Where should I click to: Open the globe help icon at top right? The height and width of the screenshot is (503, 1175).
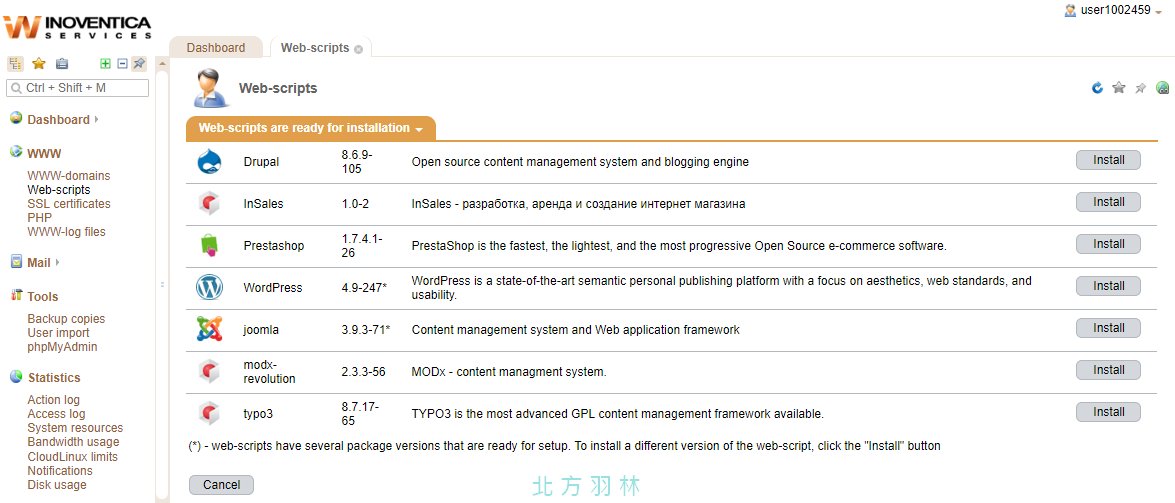[x=1162, y=88]
